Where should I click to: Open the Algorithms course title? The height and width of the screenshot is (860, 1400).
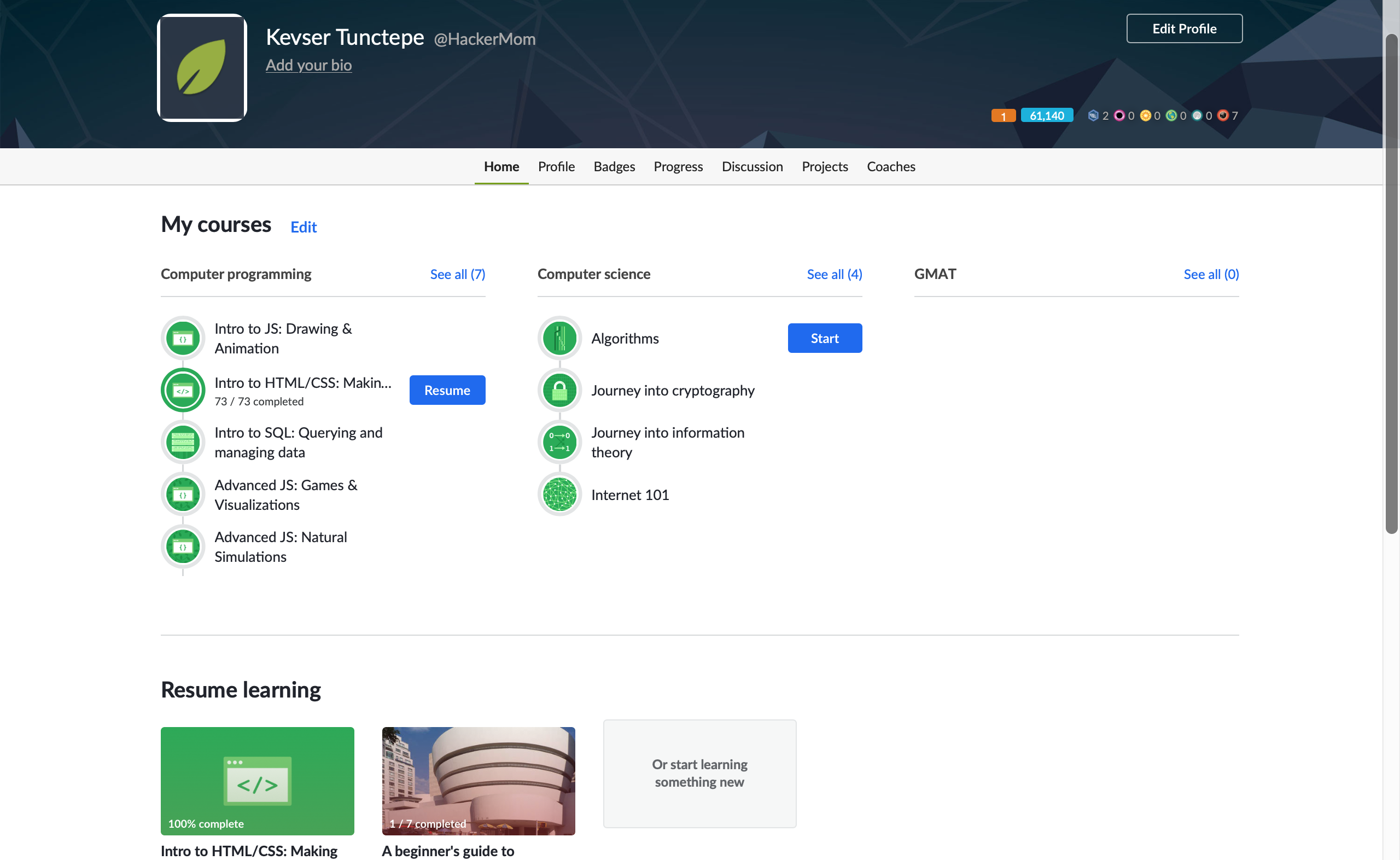pyautogui.click(x=625, y=339)
